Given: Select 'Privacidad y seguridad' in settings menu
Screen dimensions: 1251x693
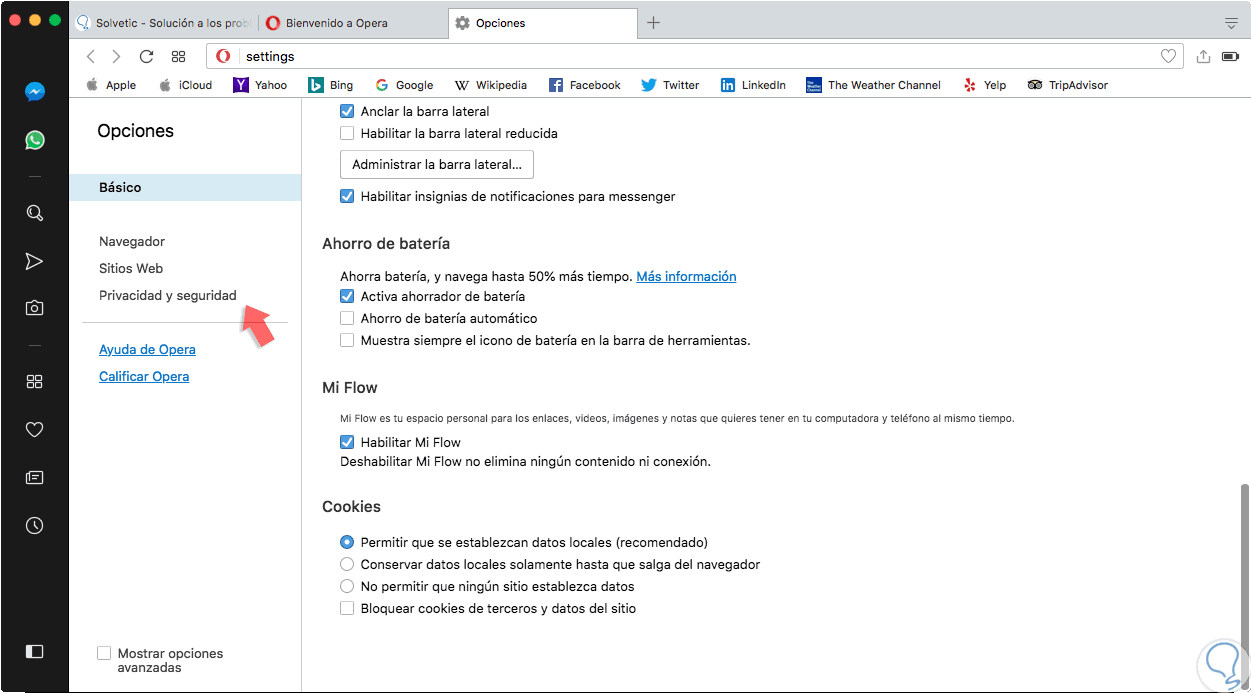Looking at the screenshot, I should 167,295.
